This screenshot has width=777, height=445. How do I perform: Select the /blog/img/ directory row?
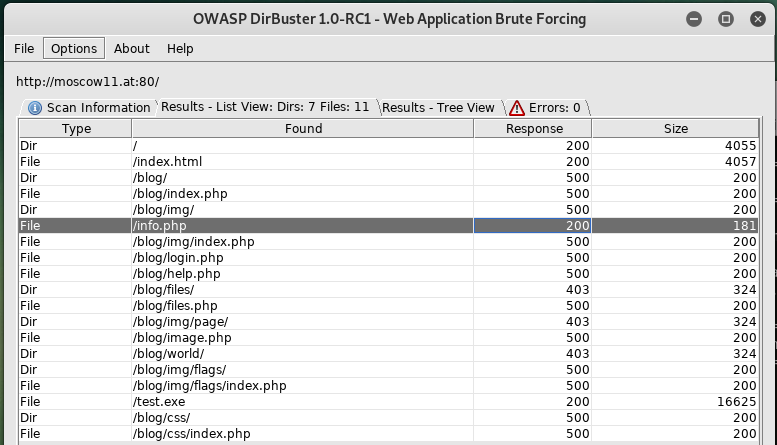tap(389, 210)
